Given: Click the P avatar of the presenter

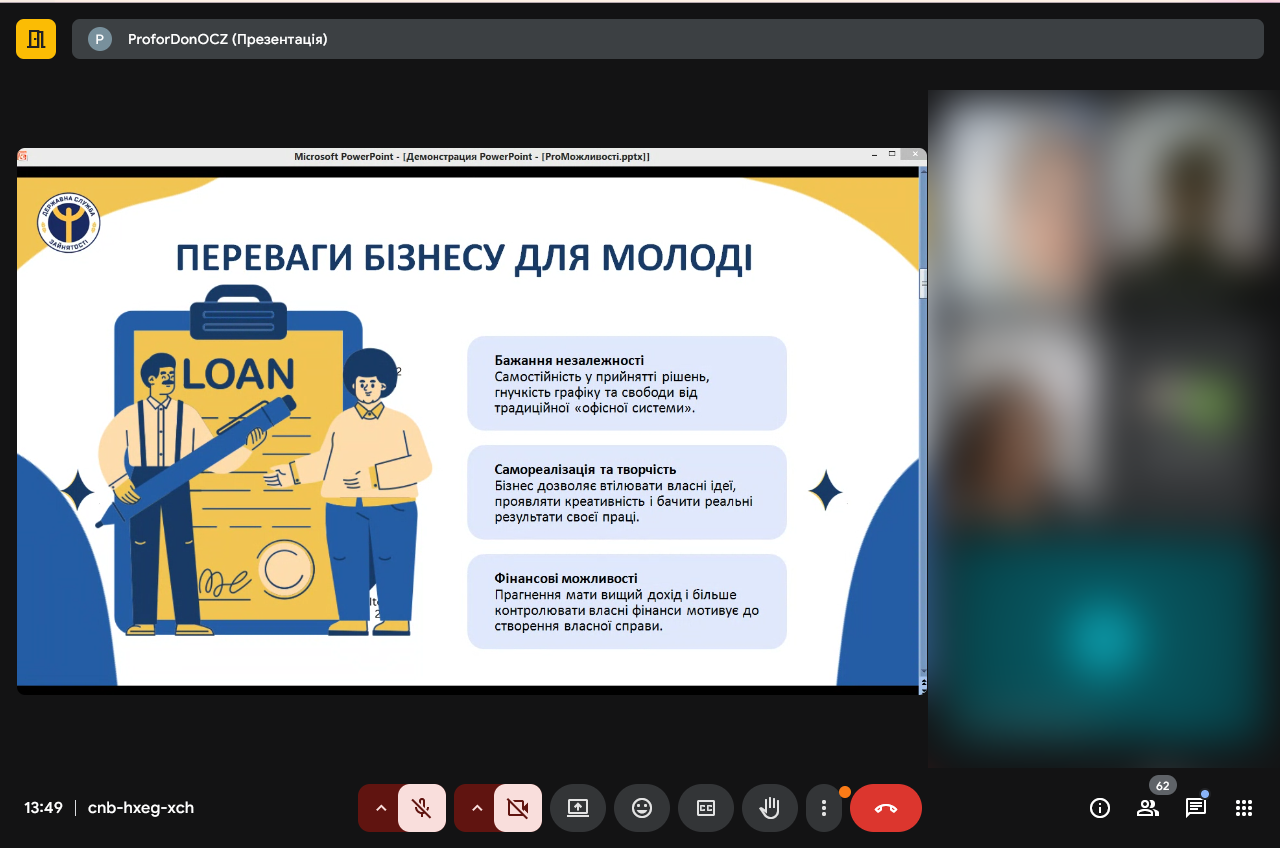Looking at the screenshot, I should tap(100, 39).
